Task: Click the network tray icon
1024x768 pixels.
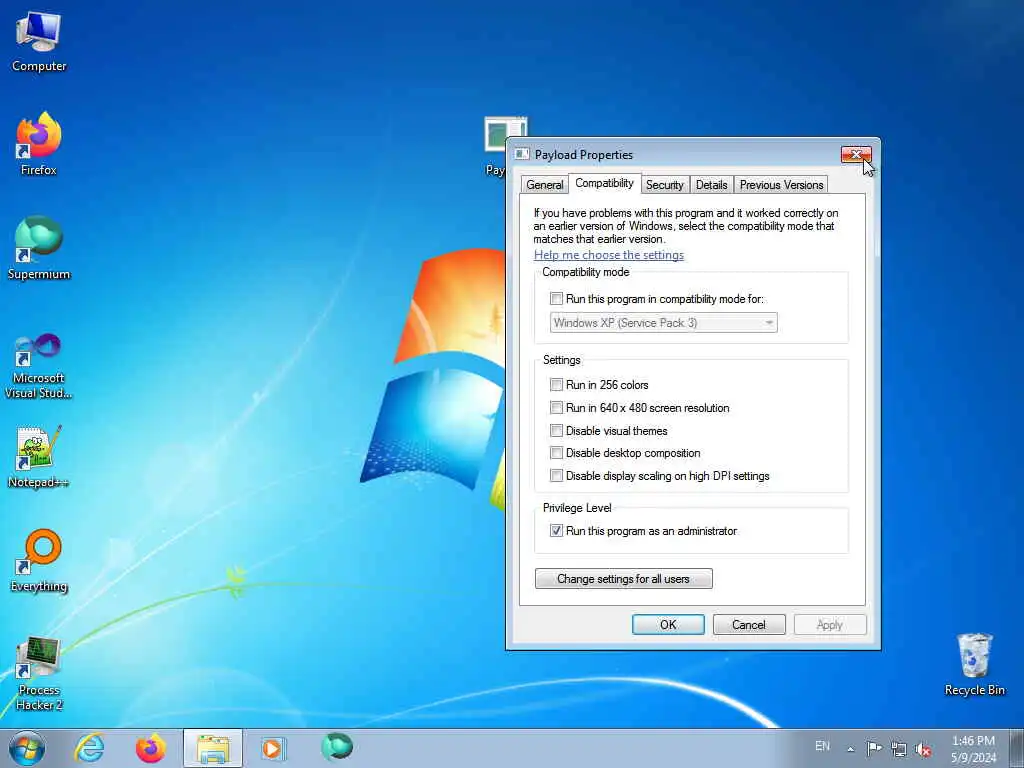Action: coord(899,749)
